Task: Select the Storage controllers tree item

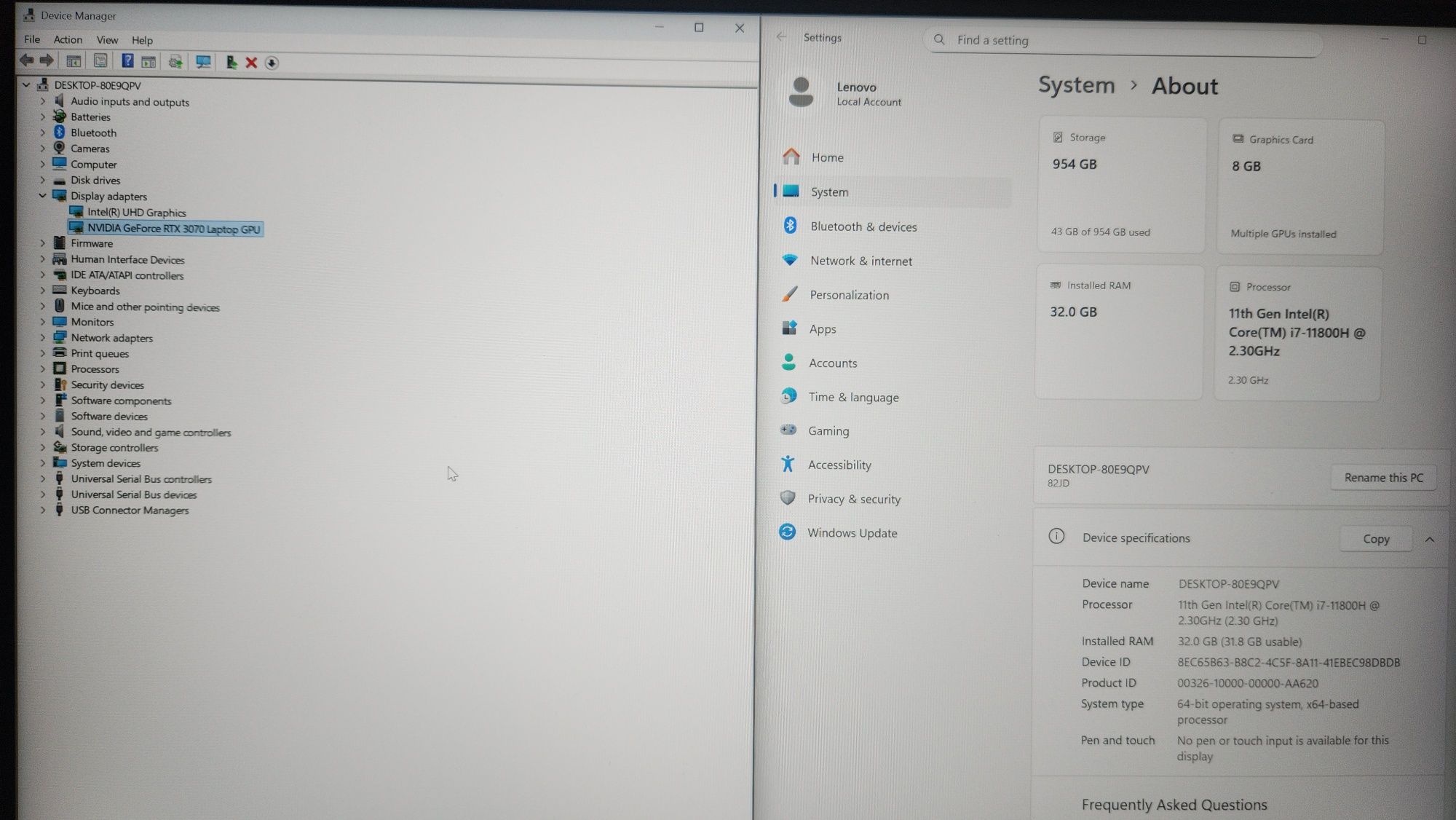Action: pos(114,447)
